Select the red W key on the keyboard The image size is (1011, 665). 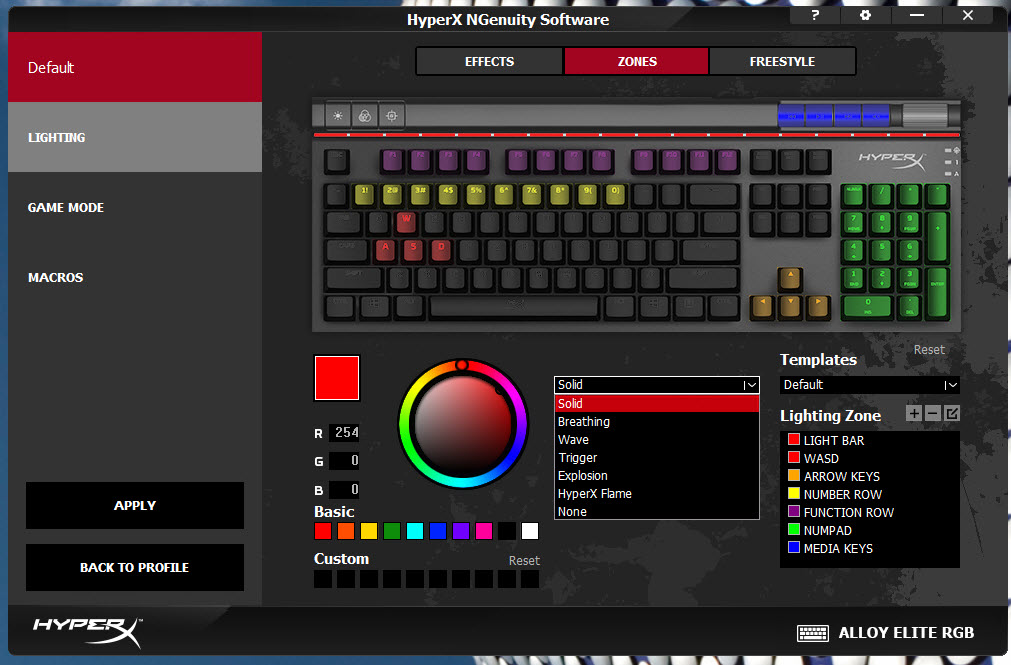click(406, 223)
